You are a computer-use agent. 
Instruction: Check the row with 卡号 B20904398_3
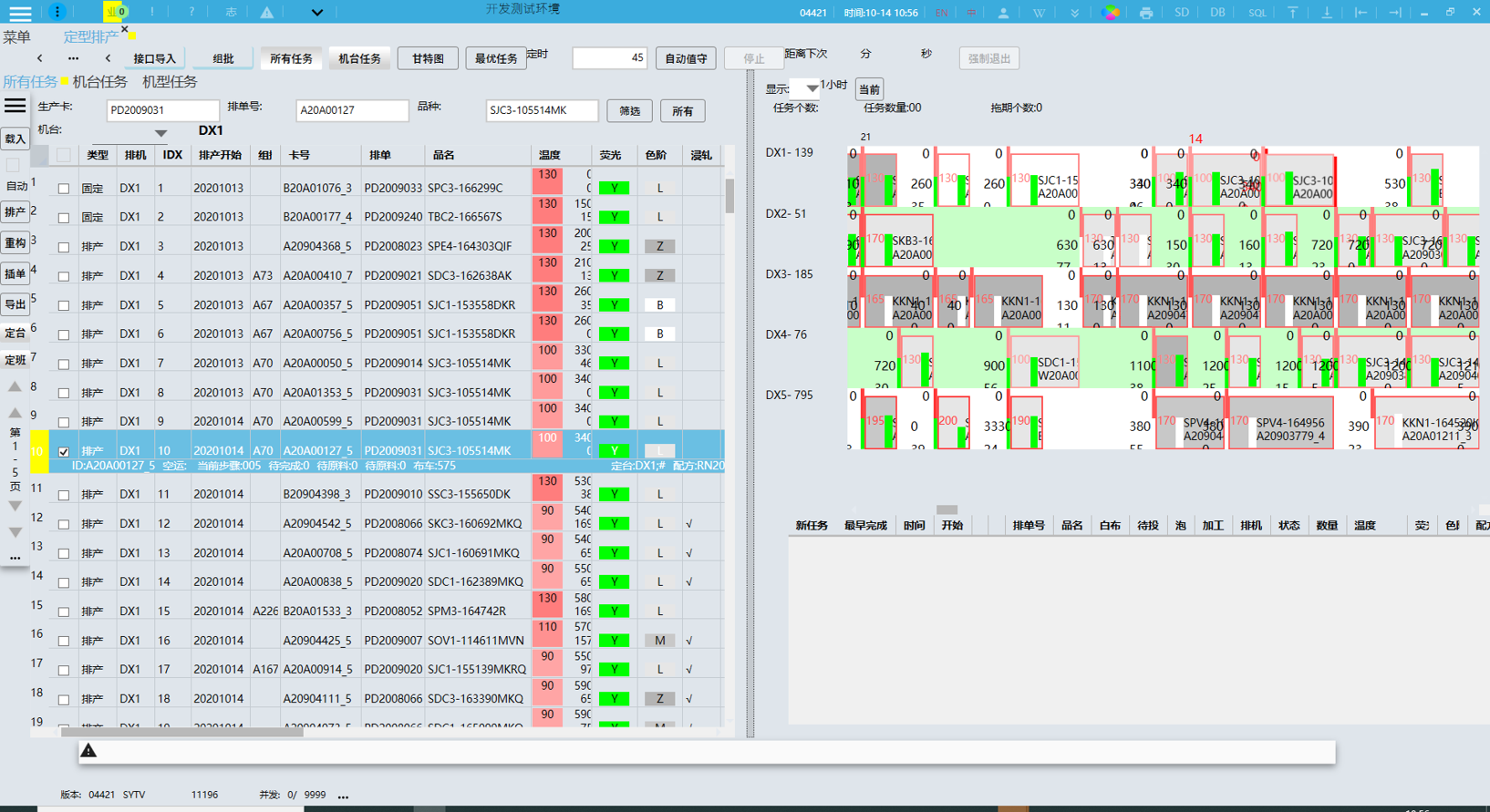64,495
